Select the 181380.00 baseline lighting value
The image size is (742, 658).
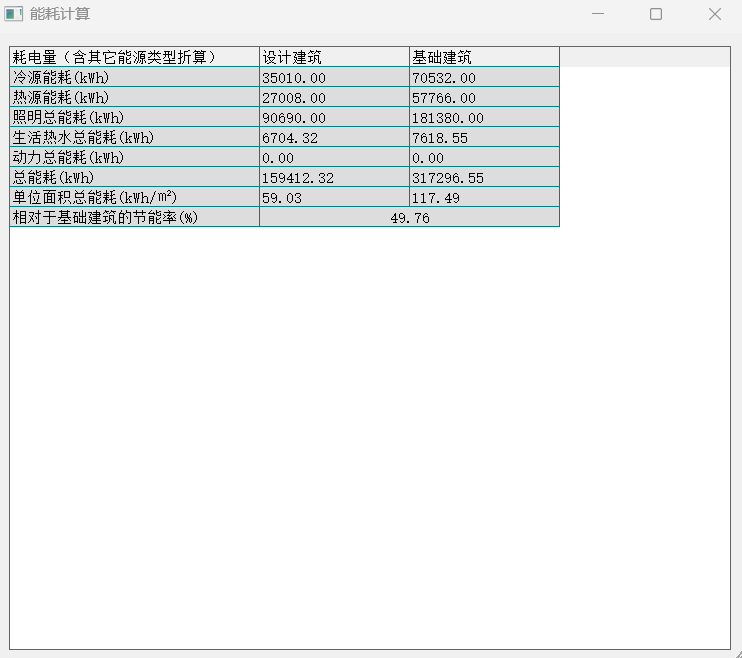484,117
